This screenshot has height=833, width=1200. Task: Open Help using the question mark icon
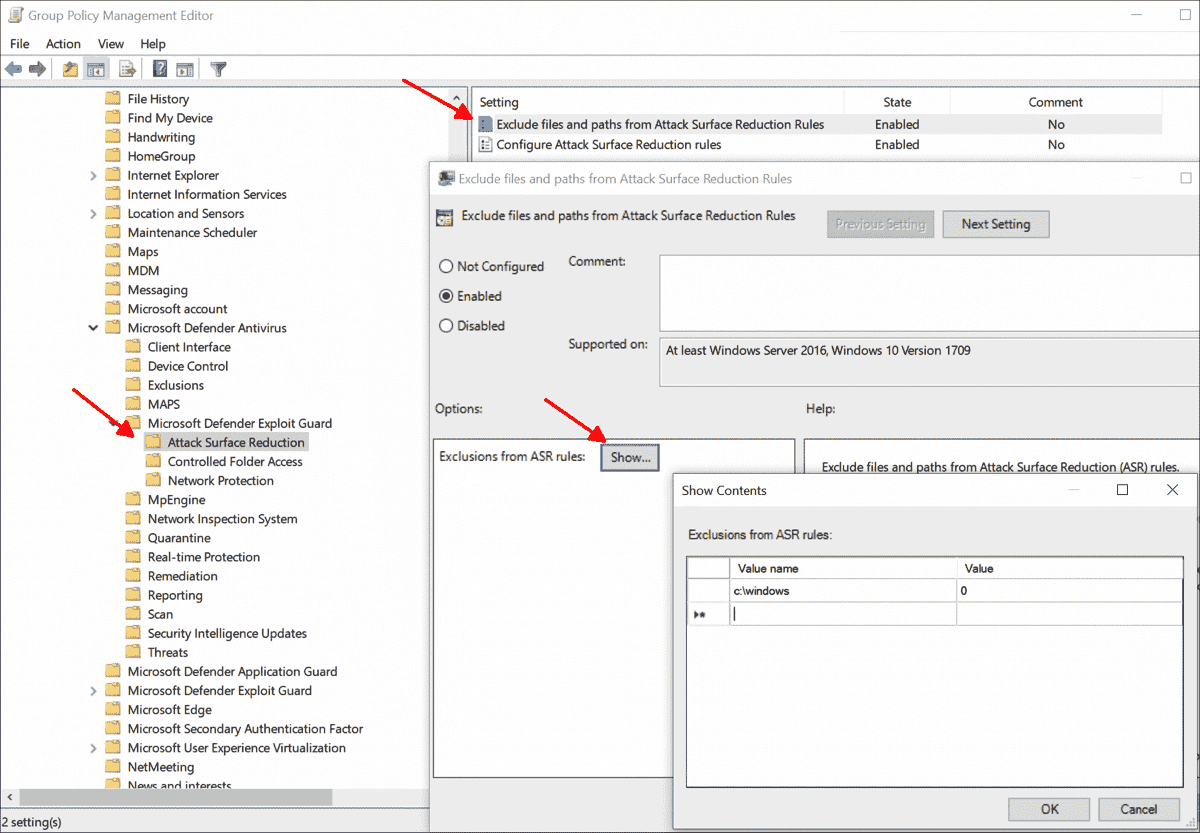pos(160,68)
